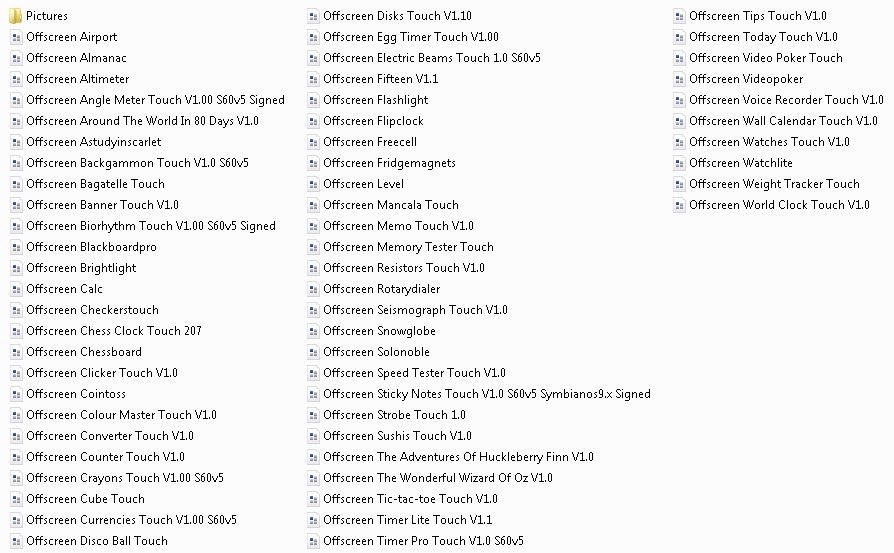Viewport: 894px width, 553px height.
Task: Click the file icon beside Offscreen Airport
Action: (x=16, y=37)
